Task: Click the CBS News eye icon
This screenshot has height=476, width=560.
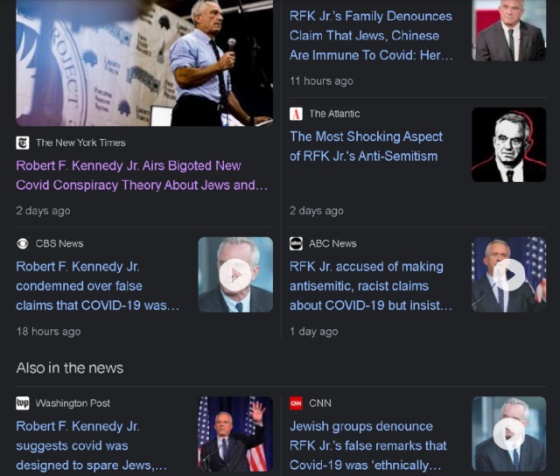Action: tap(22, 244)
